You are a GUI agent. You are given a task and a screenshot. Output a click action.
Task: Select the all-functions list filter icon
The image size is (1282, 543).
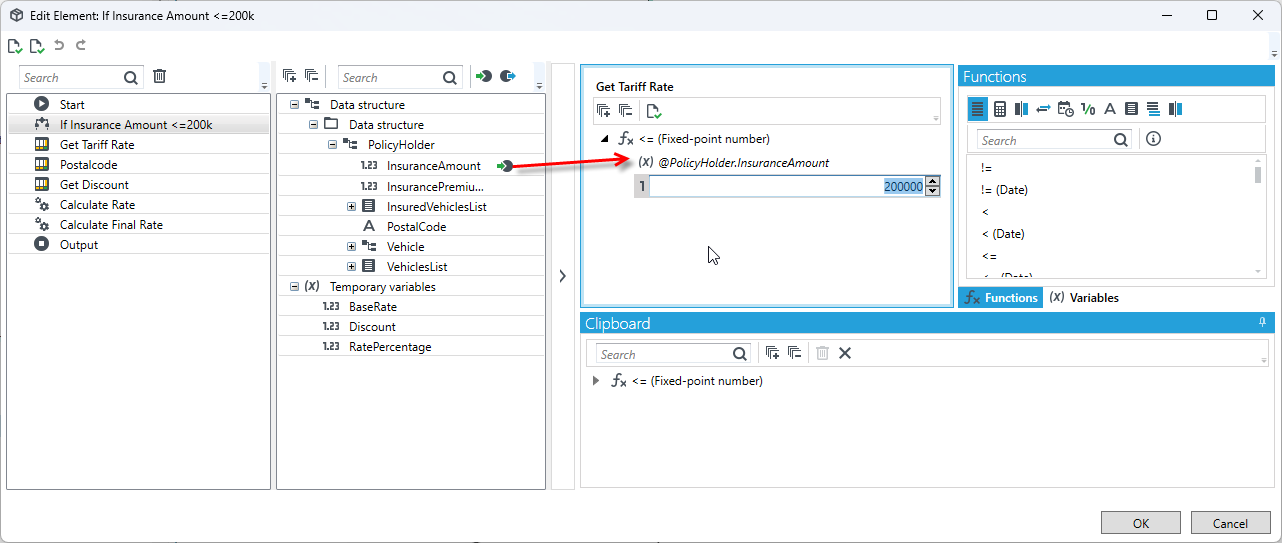[x=978, y=109]
